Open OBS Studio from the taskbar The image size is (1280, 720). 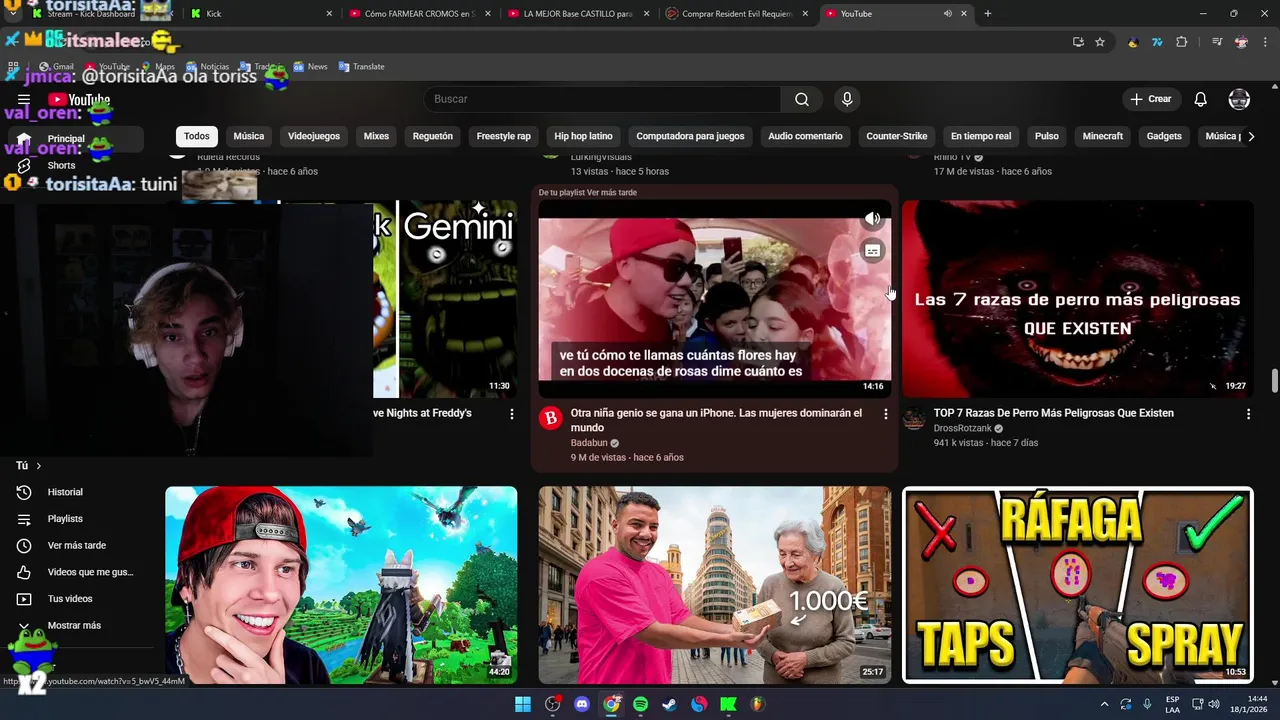point(552,704)
